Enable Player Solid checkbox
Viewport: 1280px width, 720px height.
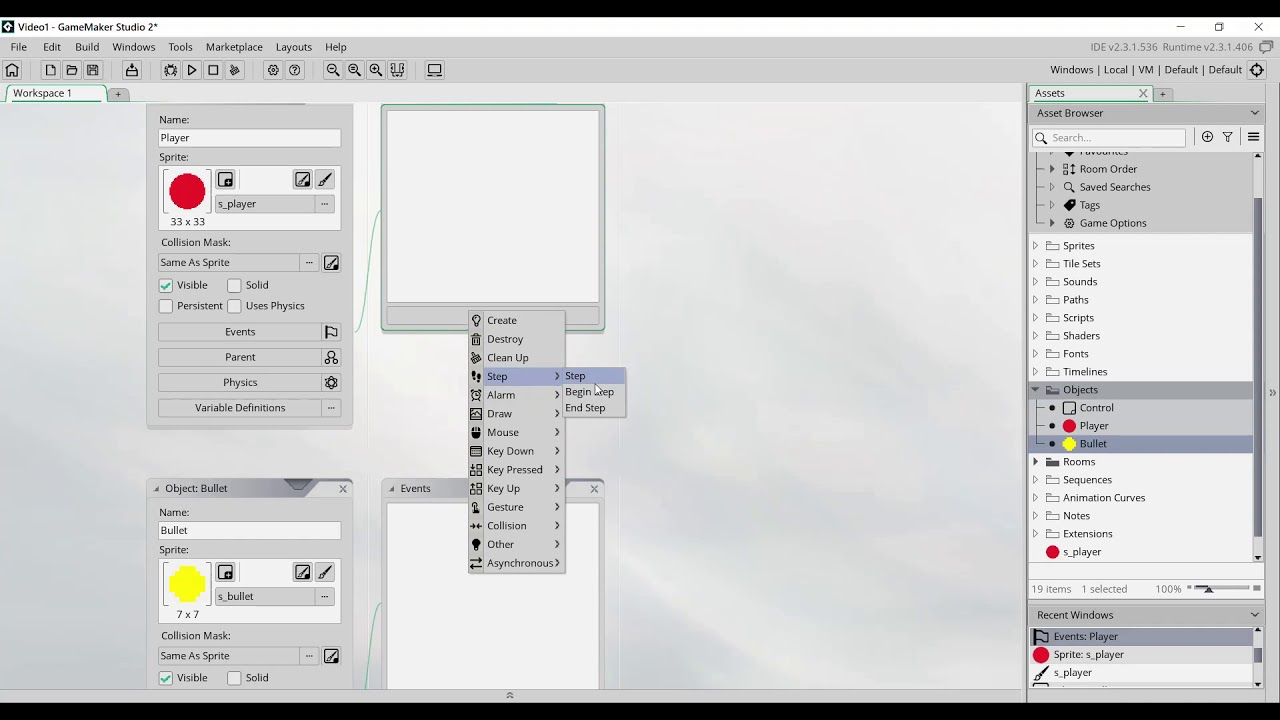[234, 286]
